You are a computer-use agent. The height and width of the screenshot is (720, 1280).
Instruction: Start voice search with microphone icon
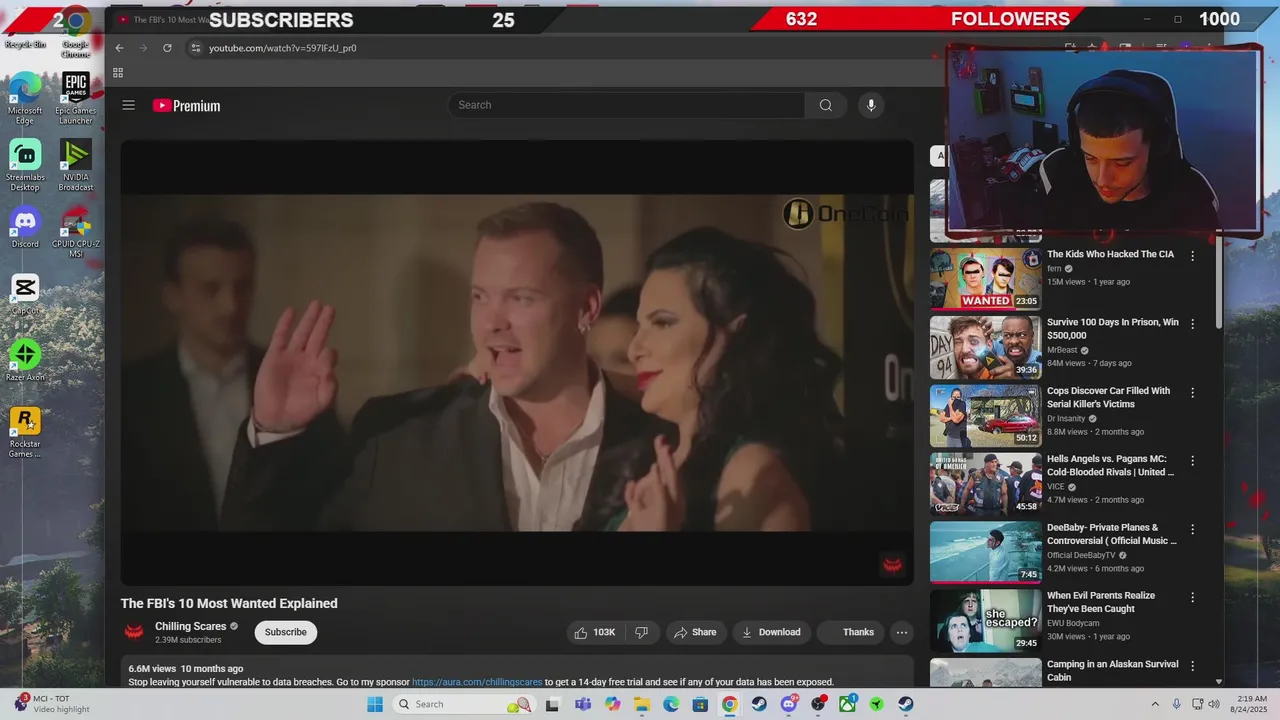[871, 105]
